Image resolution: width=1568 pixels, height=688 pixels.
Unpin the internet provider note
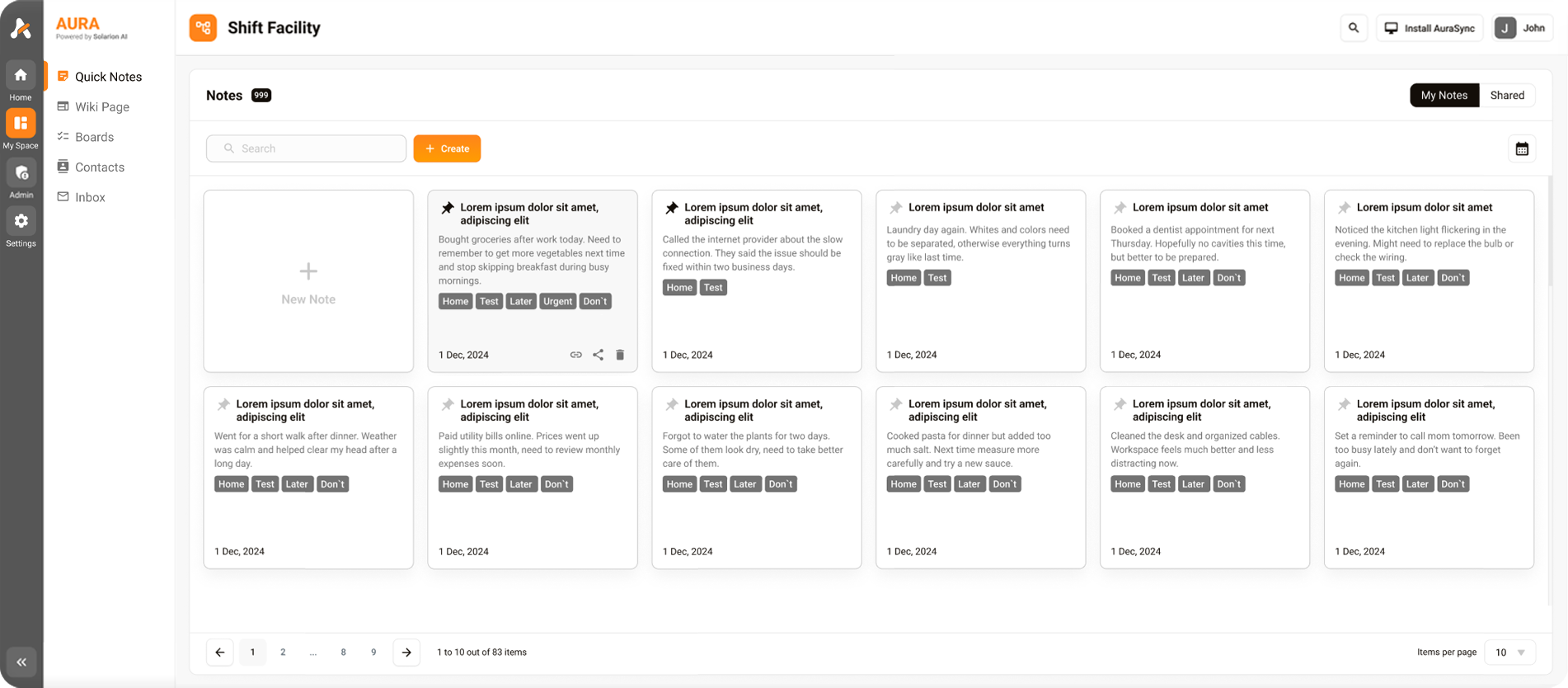coord(672,208)
